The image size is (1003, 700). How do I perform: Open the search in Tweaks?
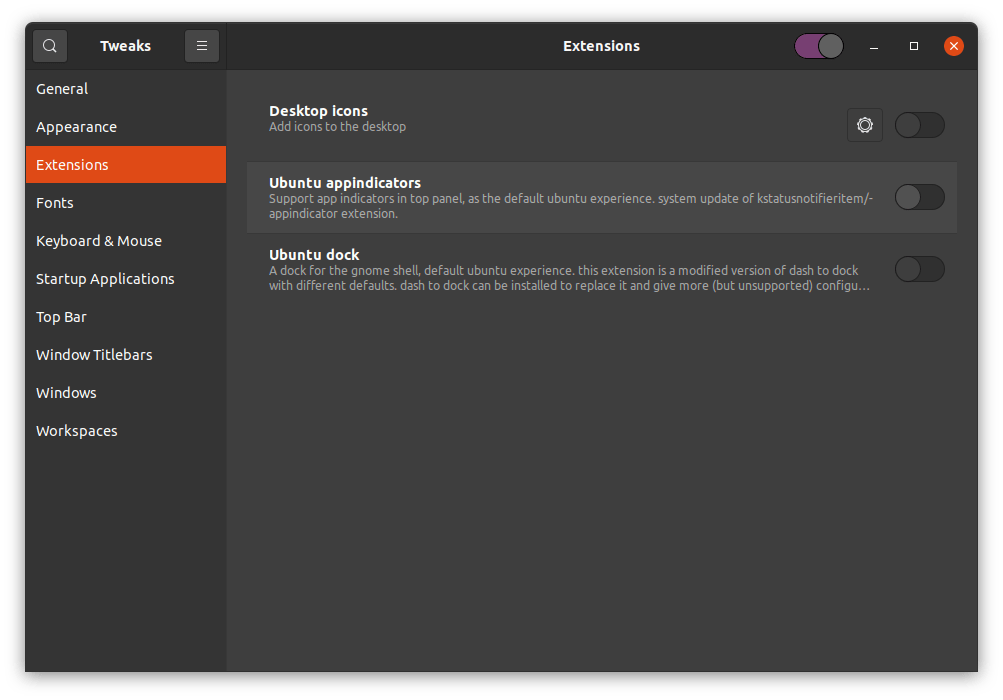[x=50, y=46]
